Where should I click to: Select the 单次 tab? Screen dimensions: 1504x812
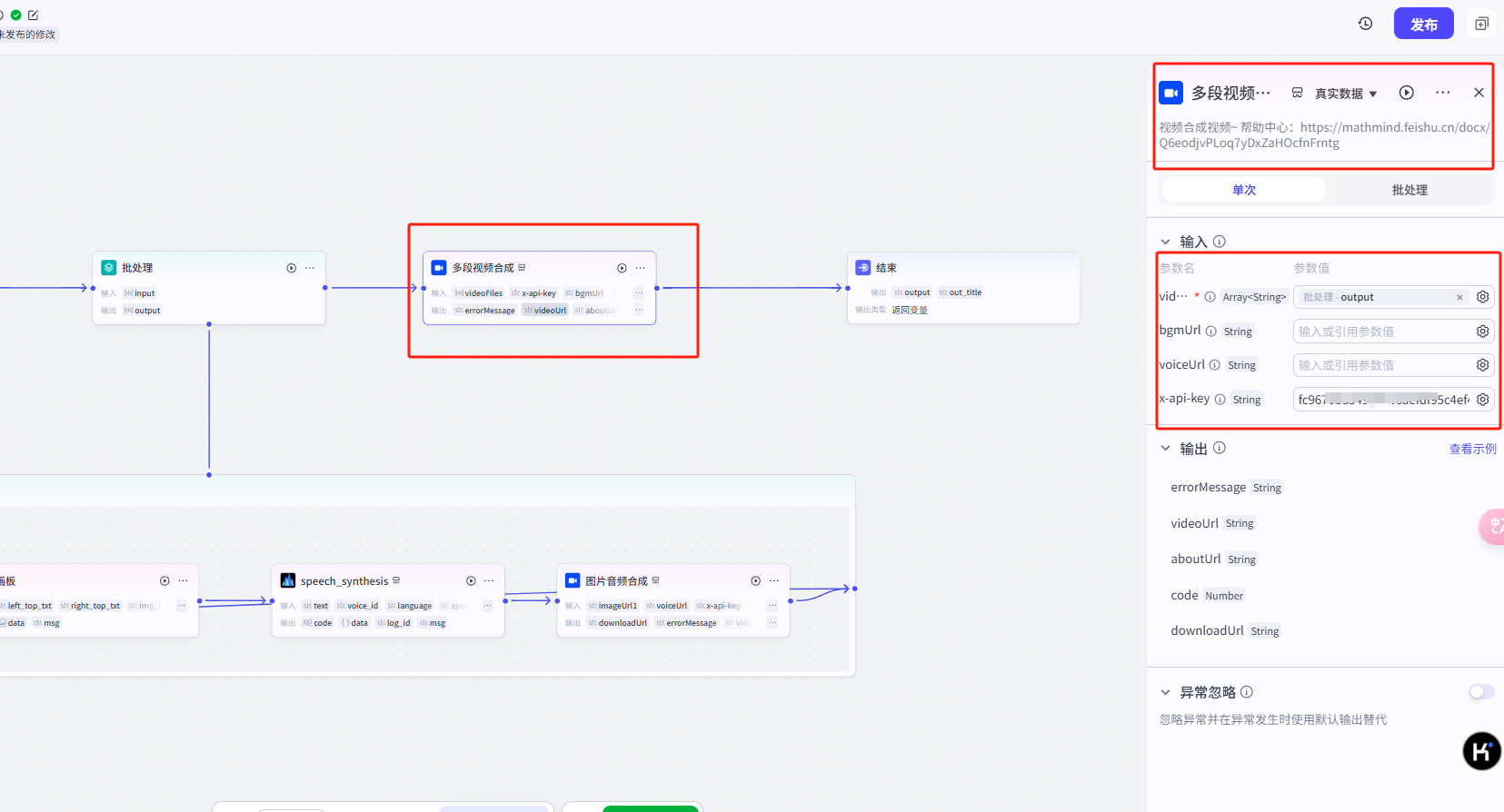[1243, 190]
